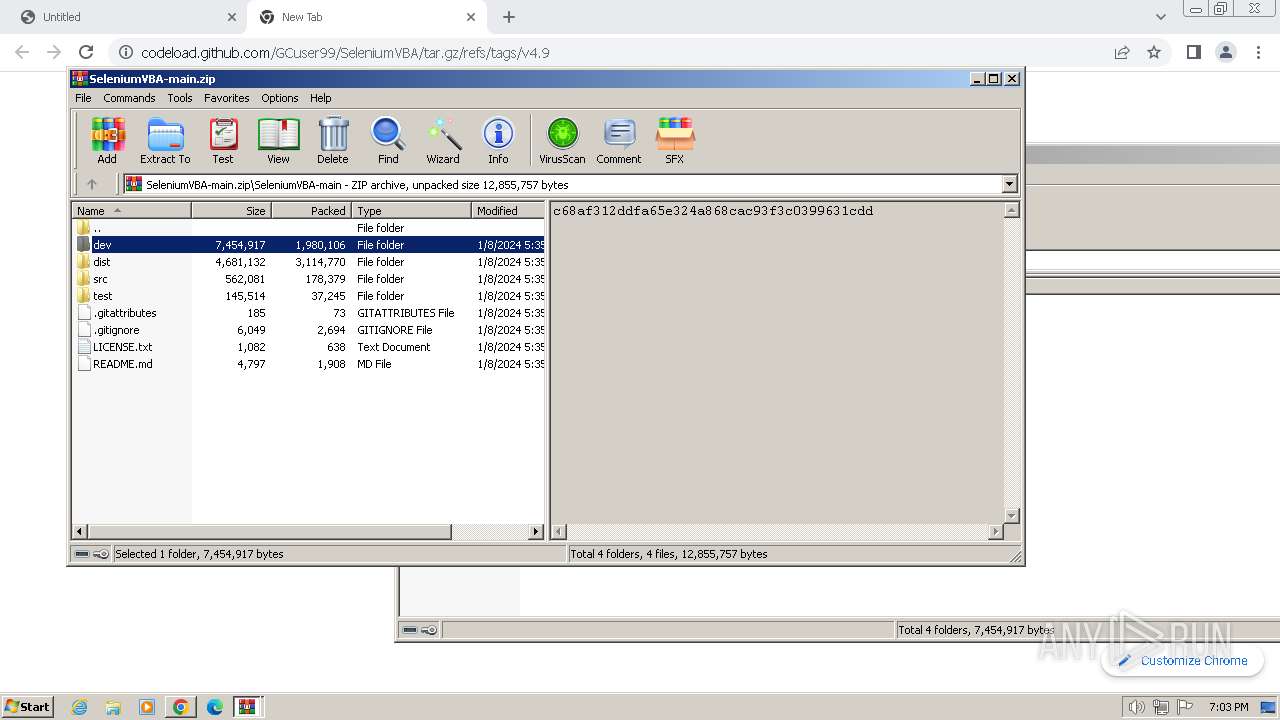Expand the archive path dropdown

click(x=1009, y=184)
